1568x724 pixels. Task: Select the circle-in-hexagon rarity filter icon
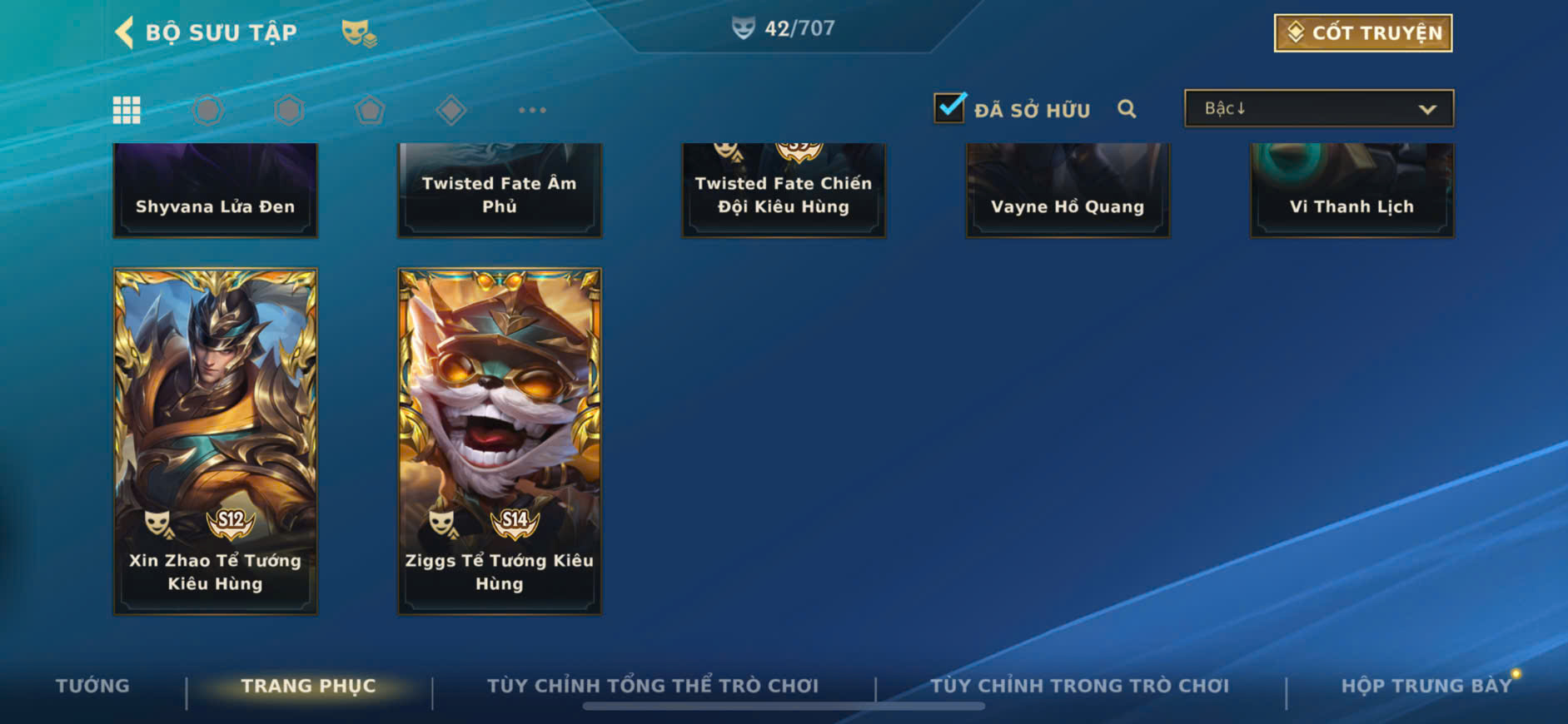coord(207,110)
